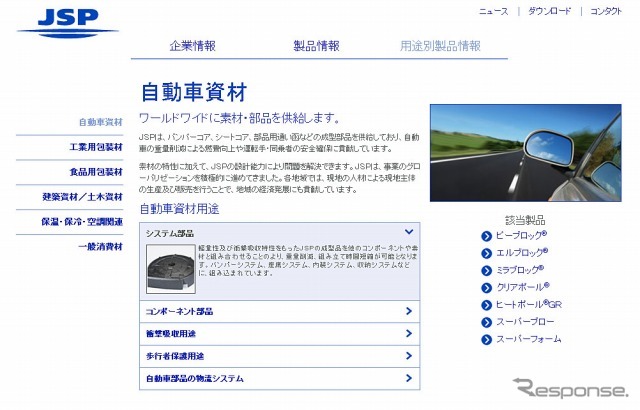This screenshot has width=640, height=410.
Task: Click the 自動車資材 page heading
Action: point(194,92)
